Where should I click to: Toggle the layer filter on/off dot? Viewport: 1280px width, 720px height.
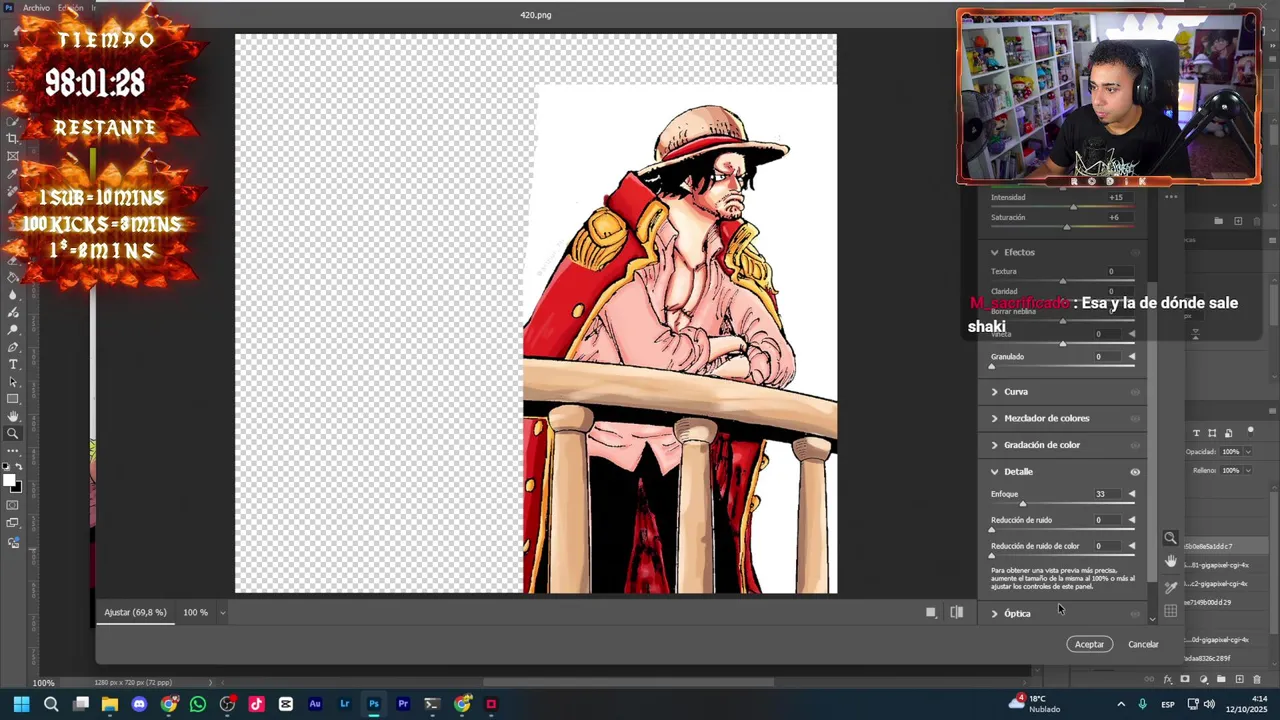coord(1250,431)
